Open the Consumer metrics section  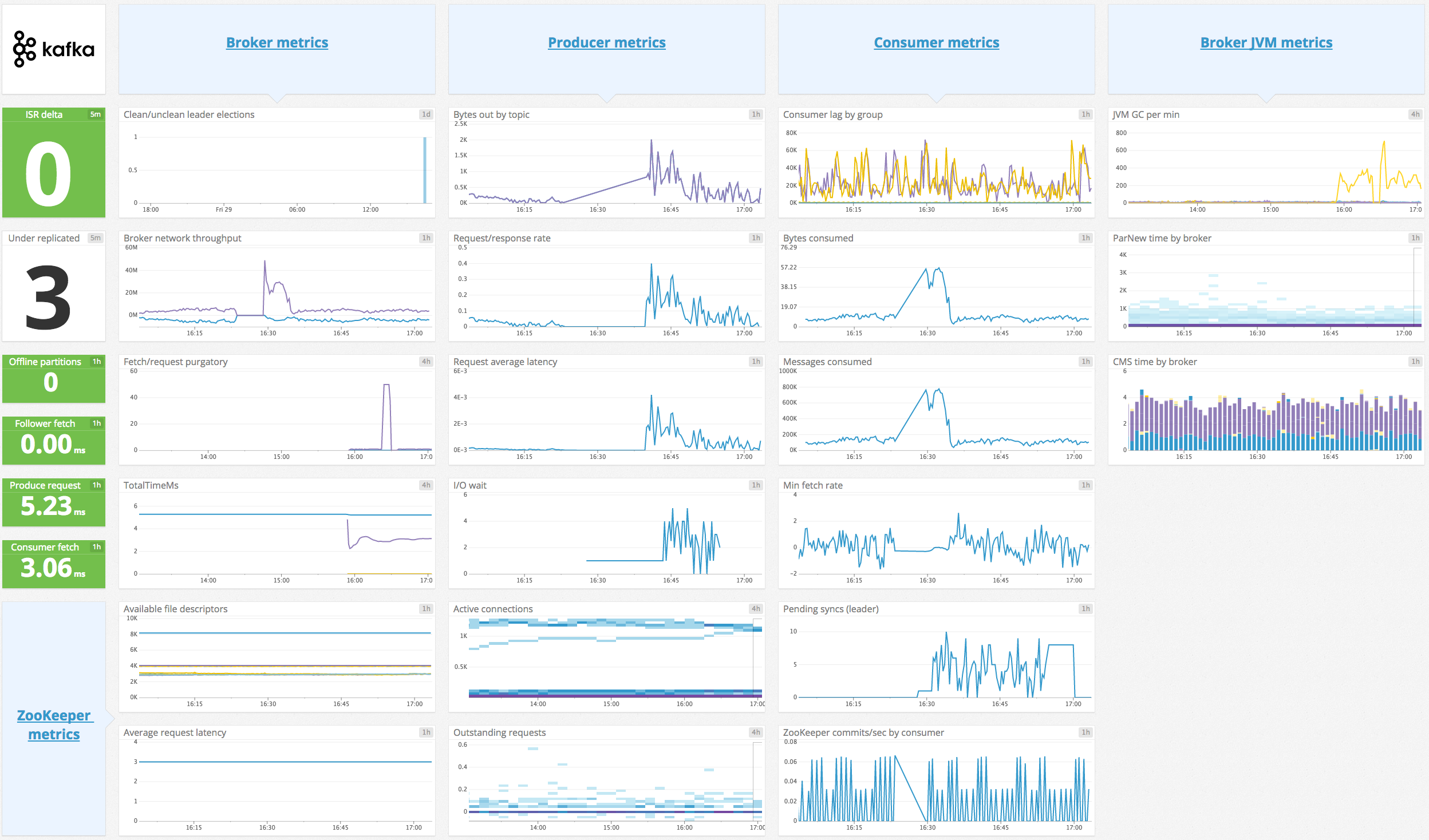coord(936,42)
